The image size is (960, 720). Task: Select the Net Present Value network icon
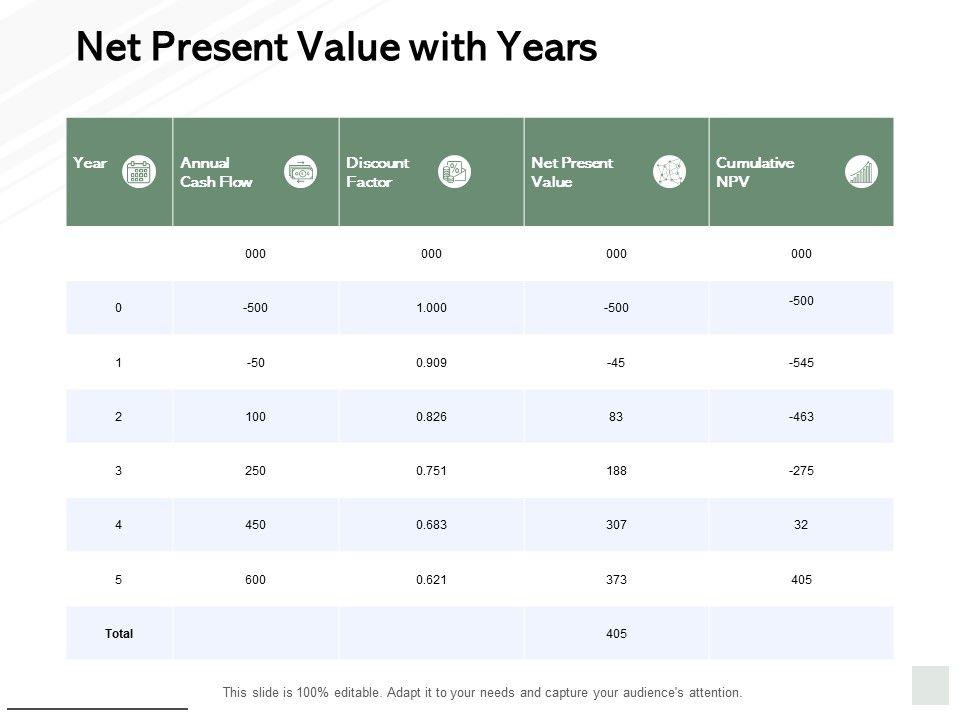[669, 172]
